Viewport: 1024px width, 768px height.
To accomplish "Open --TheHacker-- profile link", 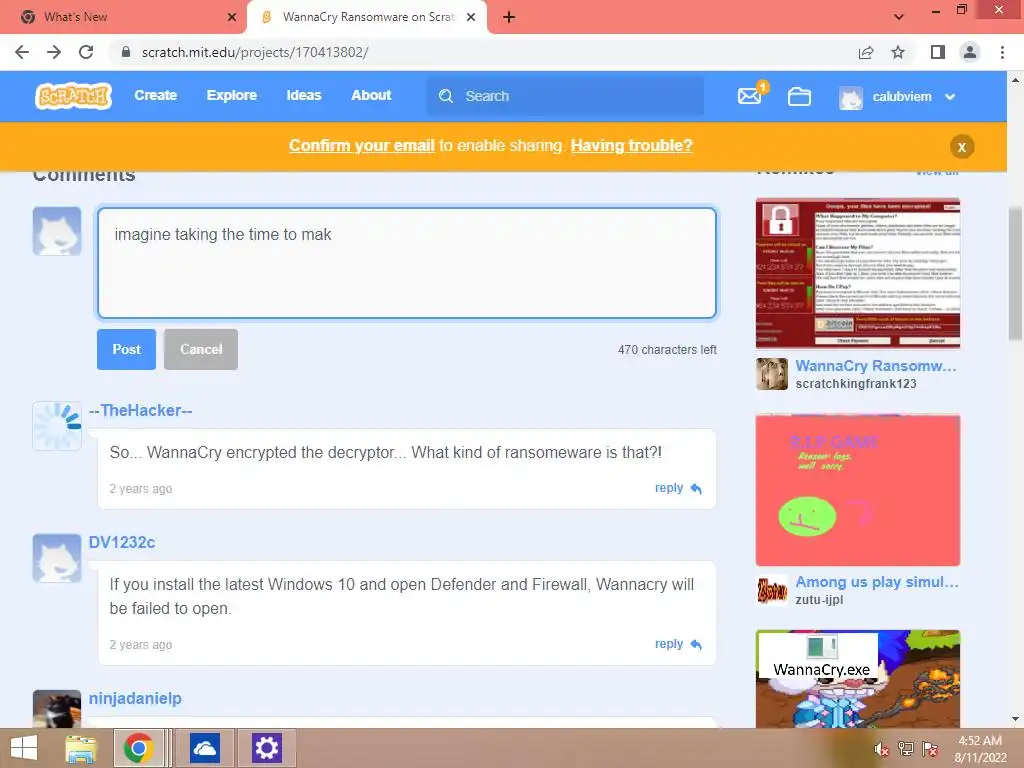I will point(140,410).
